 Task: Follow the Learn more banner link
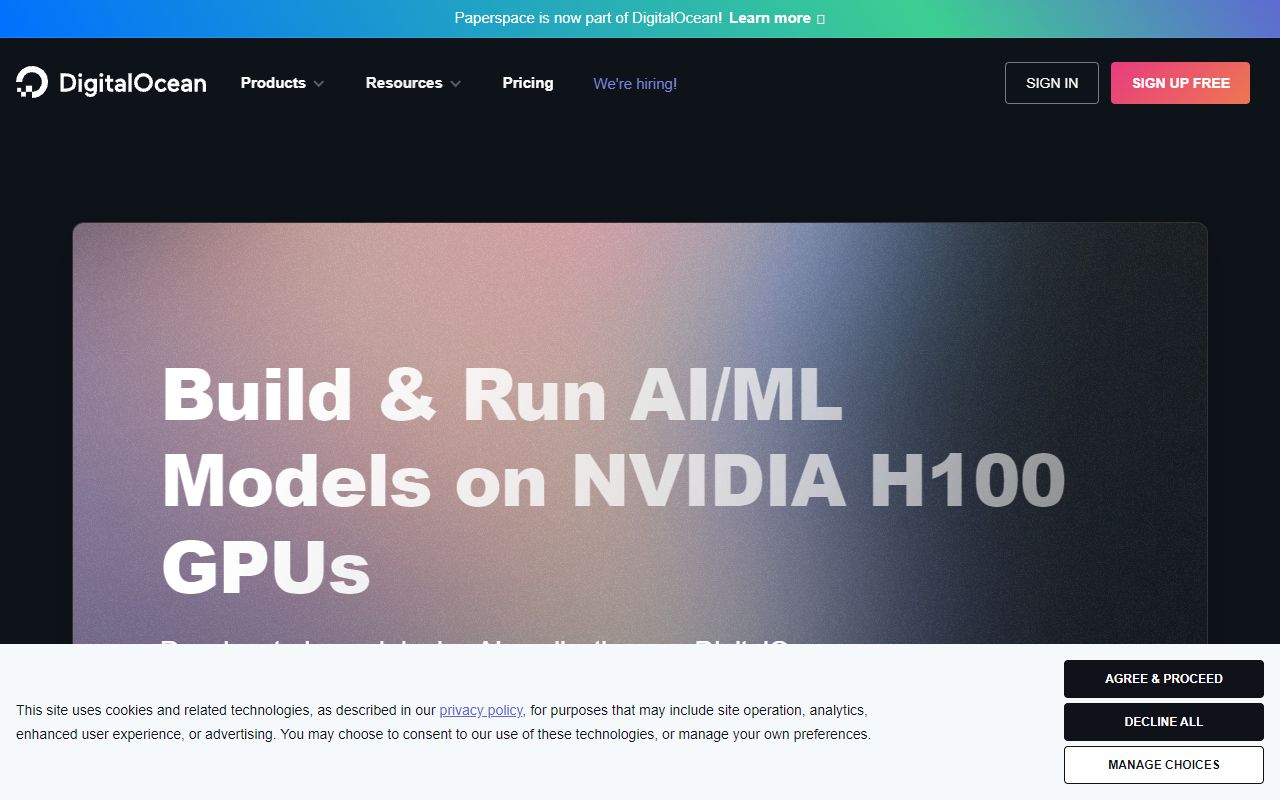click(769, 18)
